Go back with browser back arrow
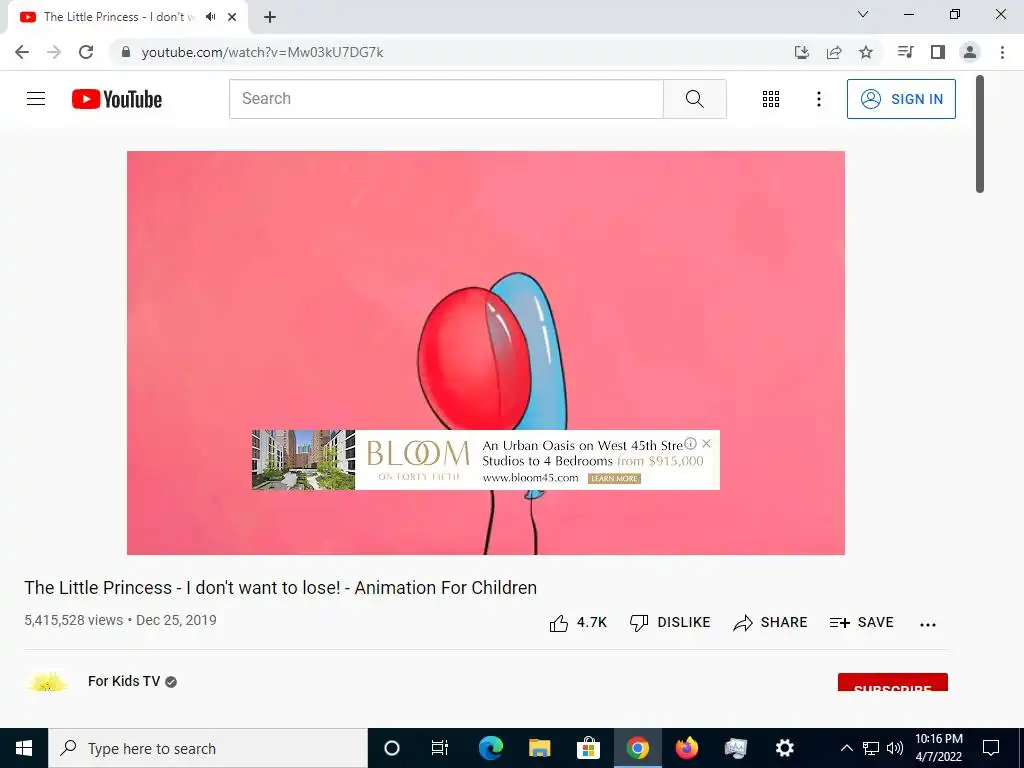 tap(22, 52)
